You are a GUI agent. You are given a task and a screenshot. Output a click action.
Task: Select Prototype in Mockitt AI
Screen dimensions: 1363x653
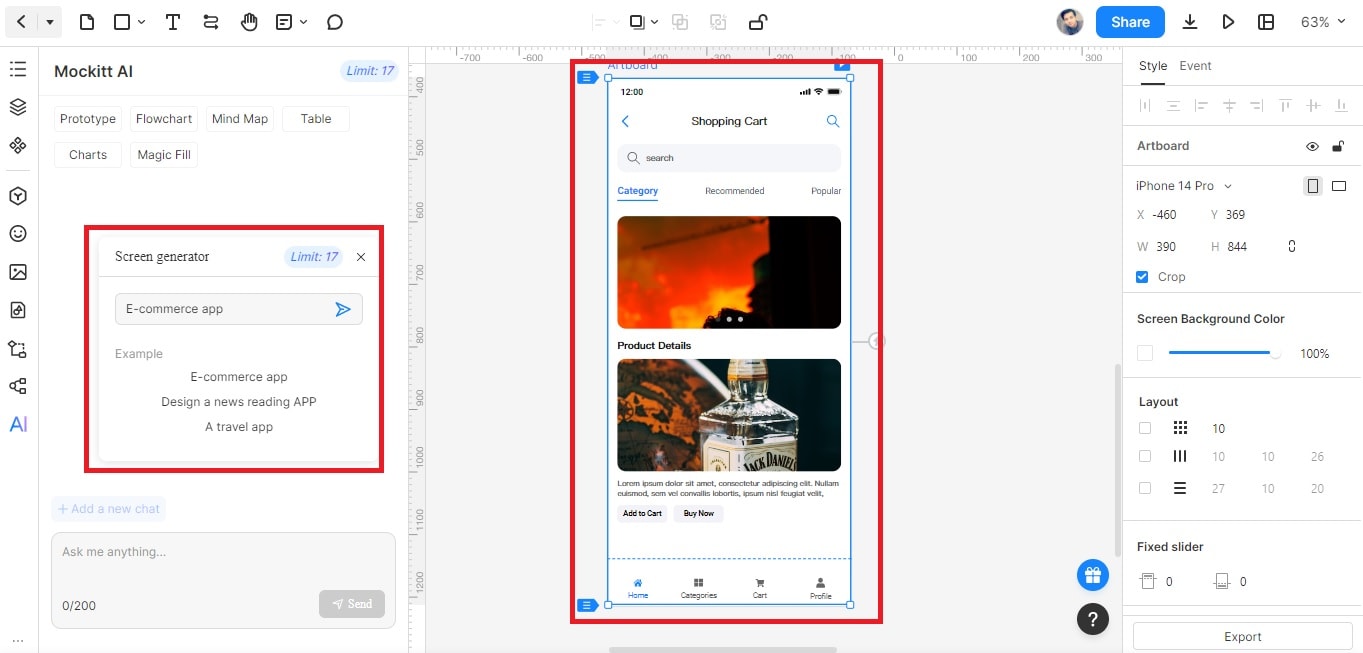[x=88, y=119]
